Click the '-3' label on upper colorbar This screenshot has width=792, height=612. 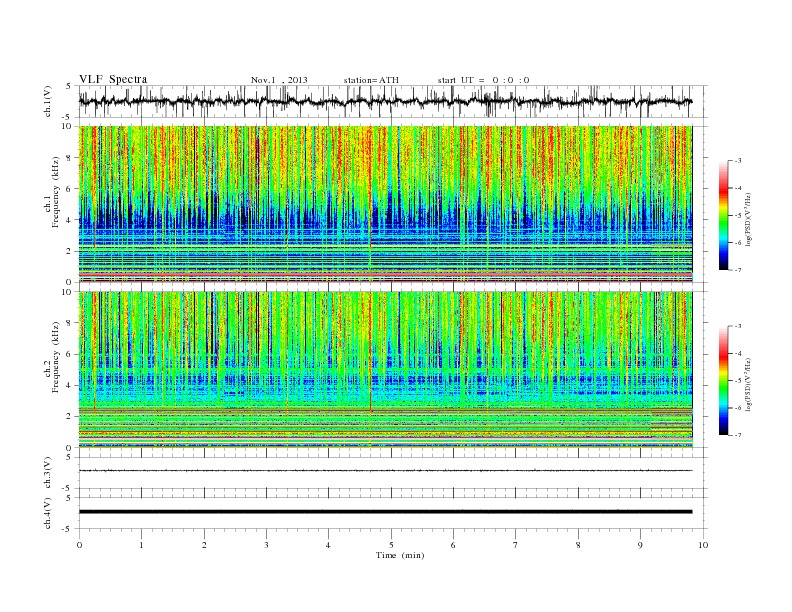point(738,161)
